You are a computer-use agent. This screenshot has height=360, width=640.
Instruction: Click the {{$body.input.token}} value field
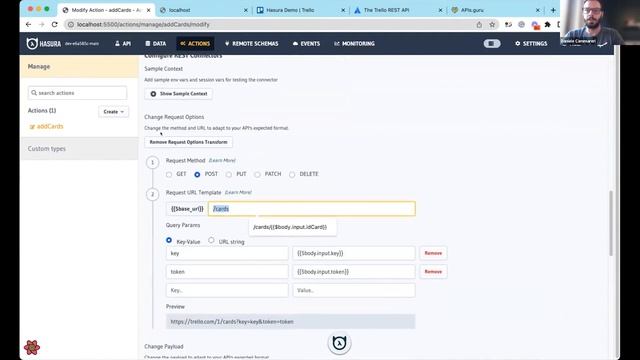click(x=354, y=271)
